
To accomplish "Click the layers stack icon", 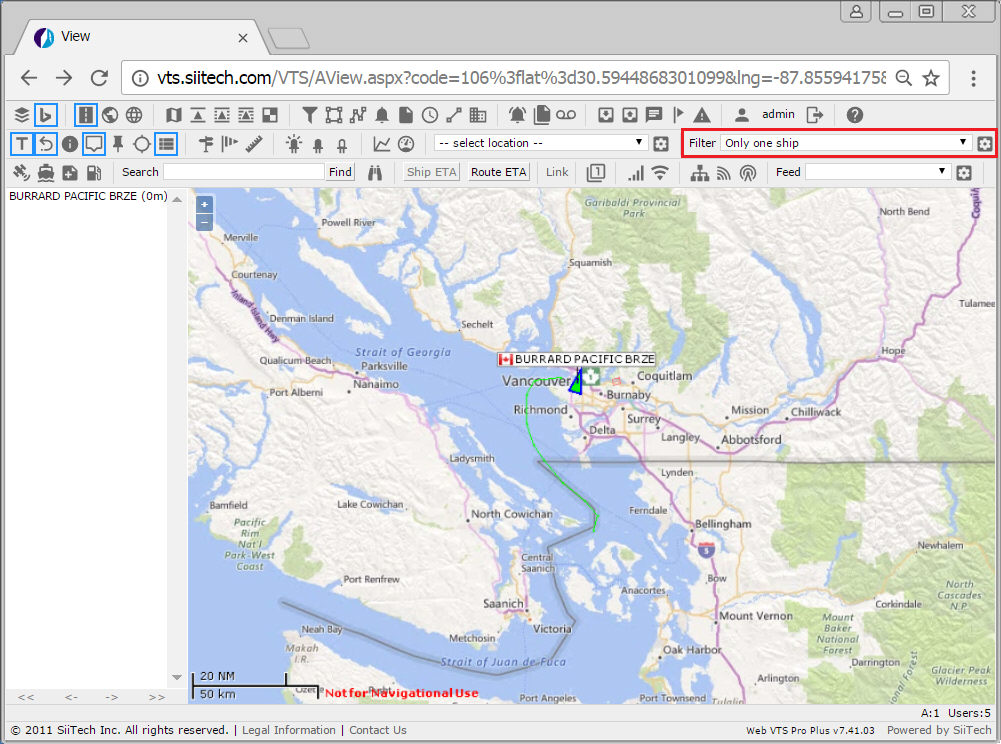I will (21, 115).
